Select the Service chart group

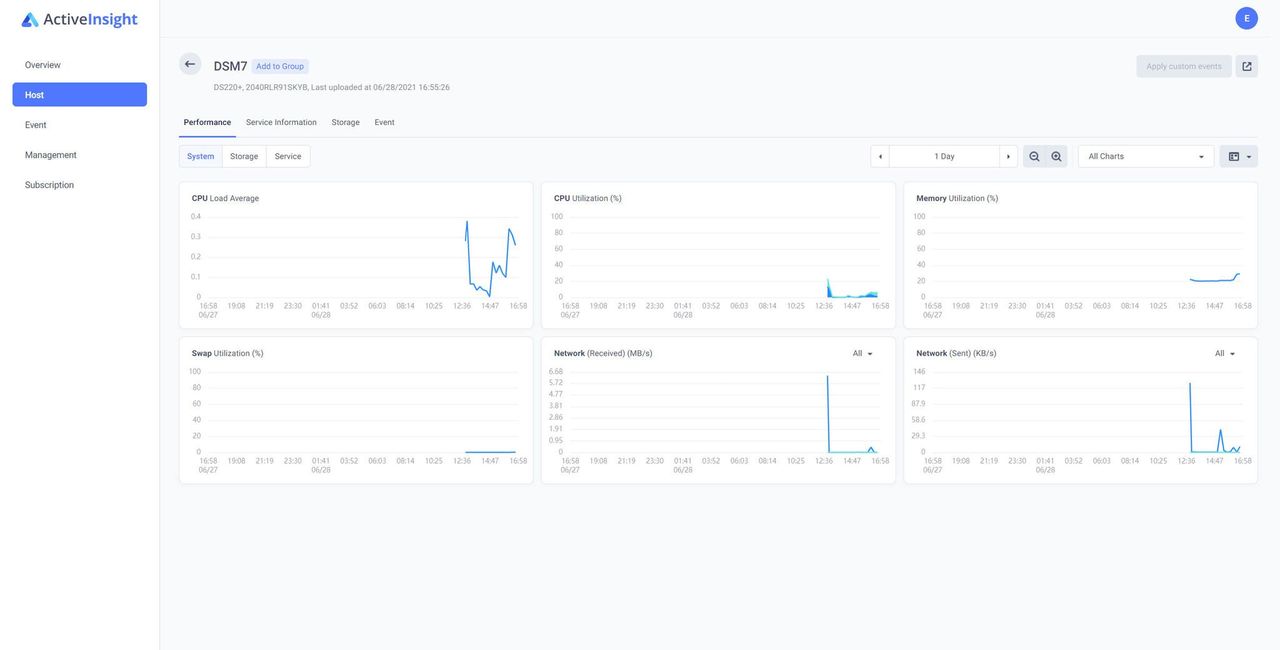tap(288, 156)
